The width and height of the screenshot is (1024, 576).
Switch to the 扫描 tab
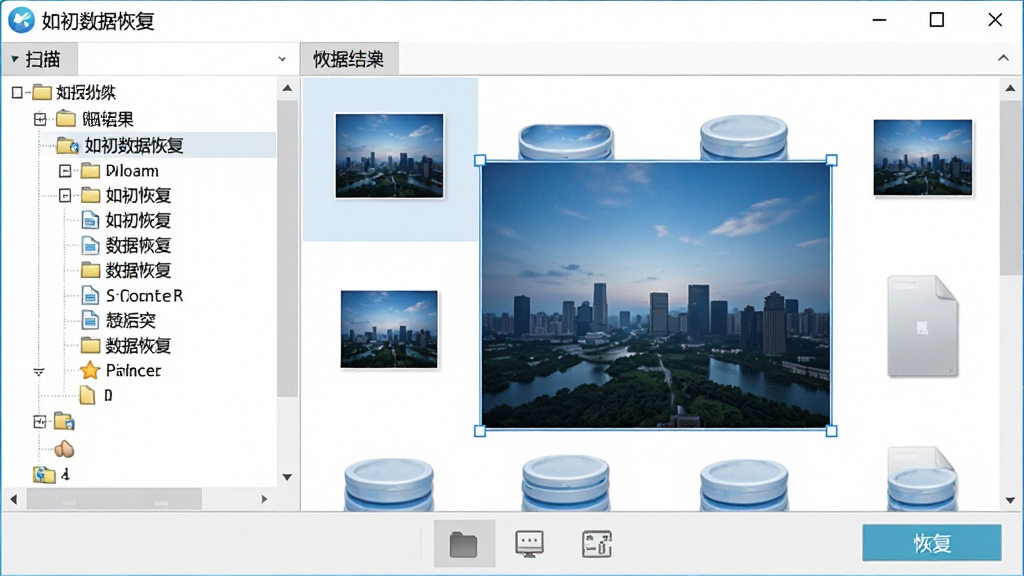[40, 59]
